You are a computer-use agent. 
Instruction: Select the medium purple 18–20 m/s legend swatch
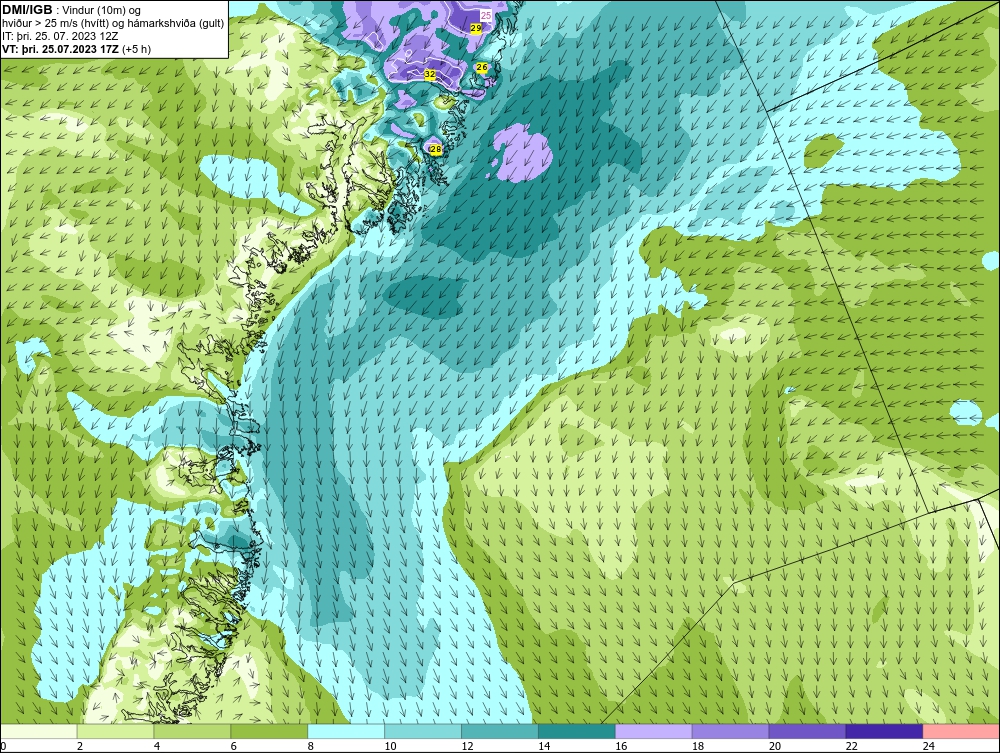click(x=730, y=731)
